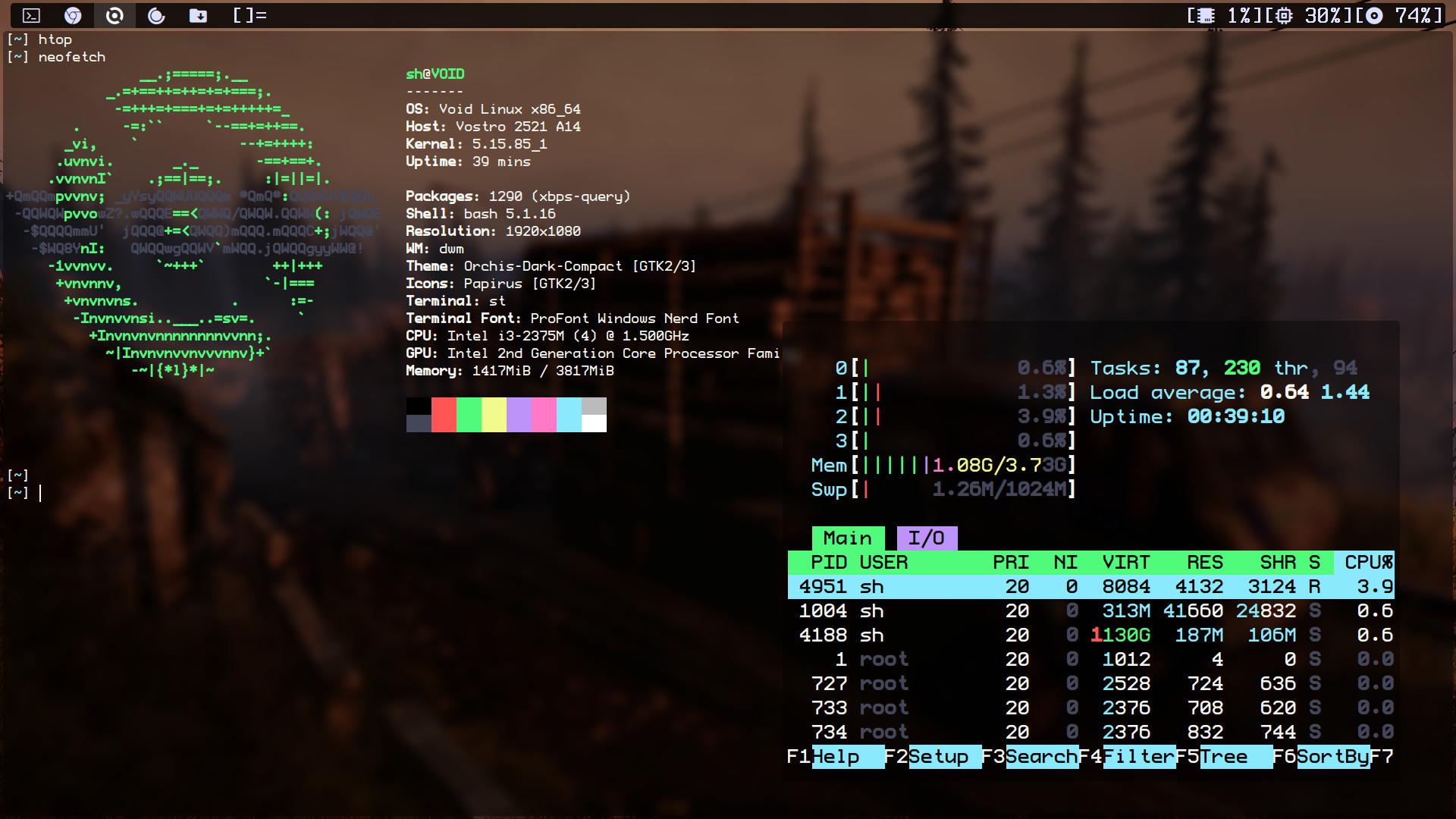Click the disk usage status icon

(x=1373, y=15)
